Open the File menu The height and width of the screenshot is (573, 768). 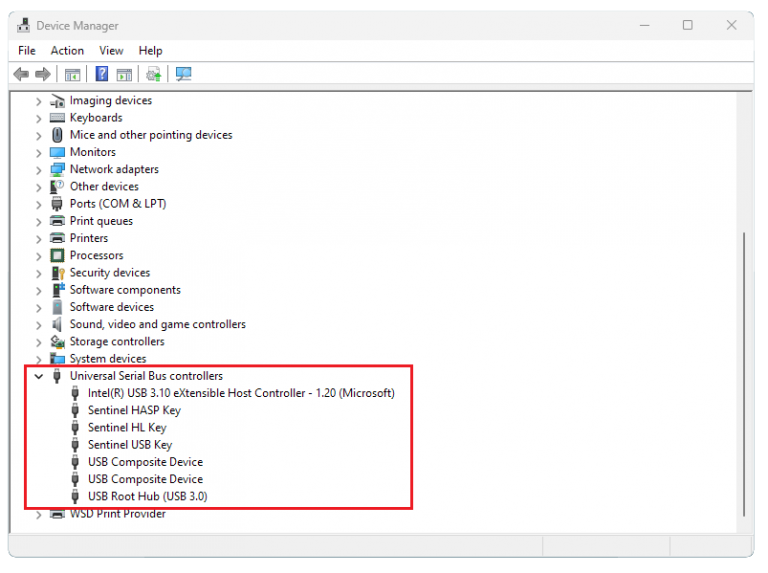coord(26,50)
